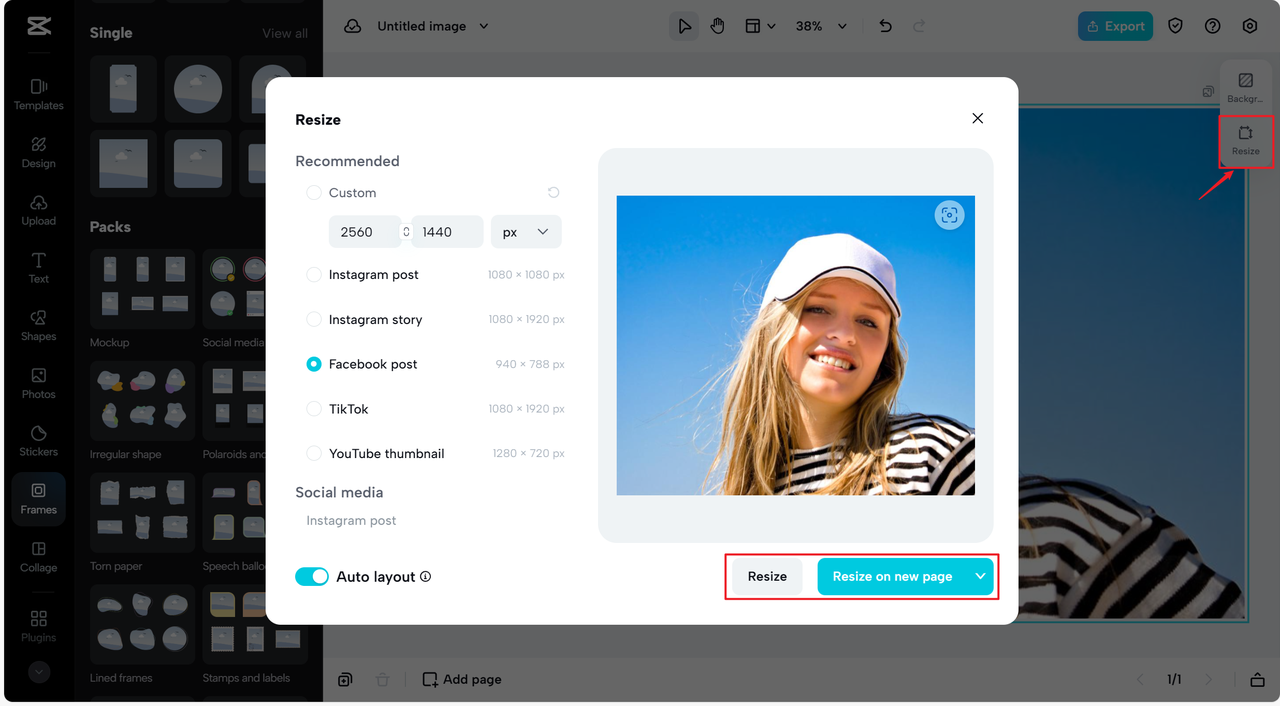Click the Export button
This screenshot has height=706, width=1280.
[x=1115, y=26]
